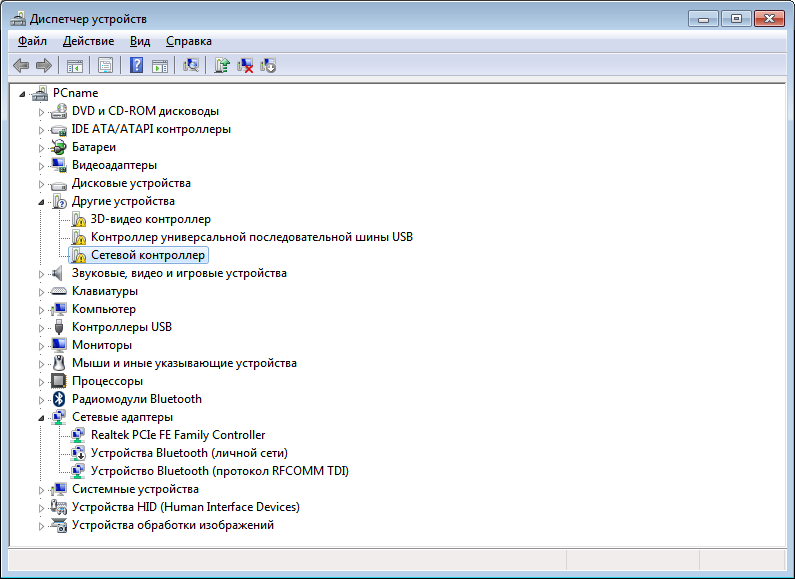Select Контроллер универсальной последовательной шины USB

(251, 237)
